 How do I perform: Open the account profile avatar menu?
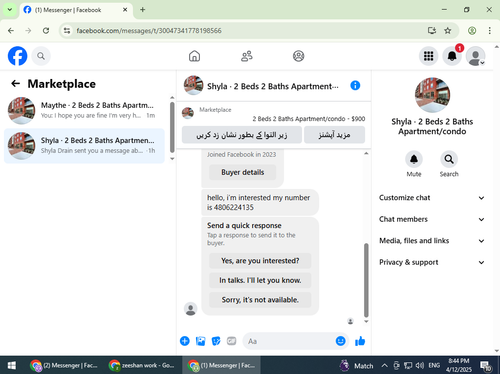point(475,56)
